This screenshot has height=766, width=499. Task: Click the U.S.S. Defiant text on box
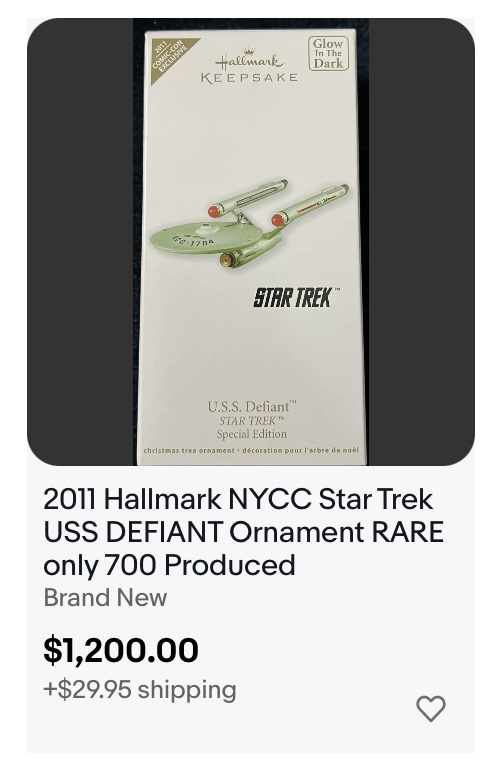pyautogui.click(x=251, y=406)
